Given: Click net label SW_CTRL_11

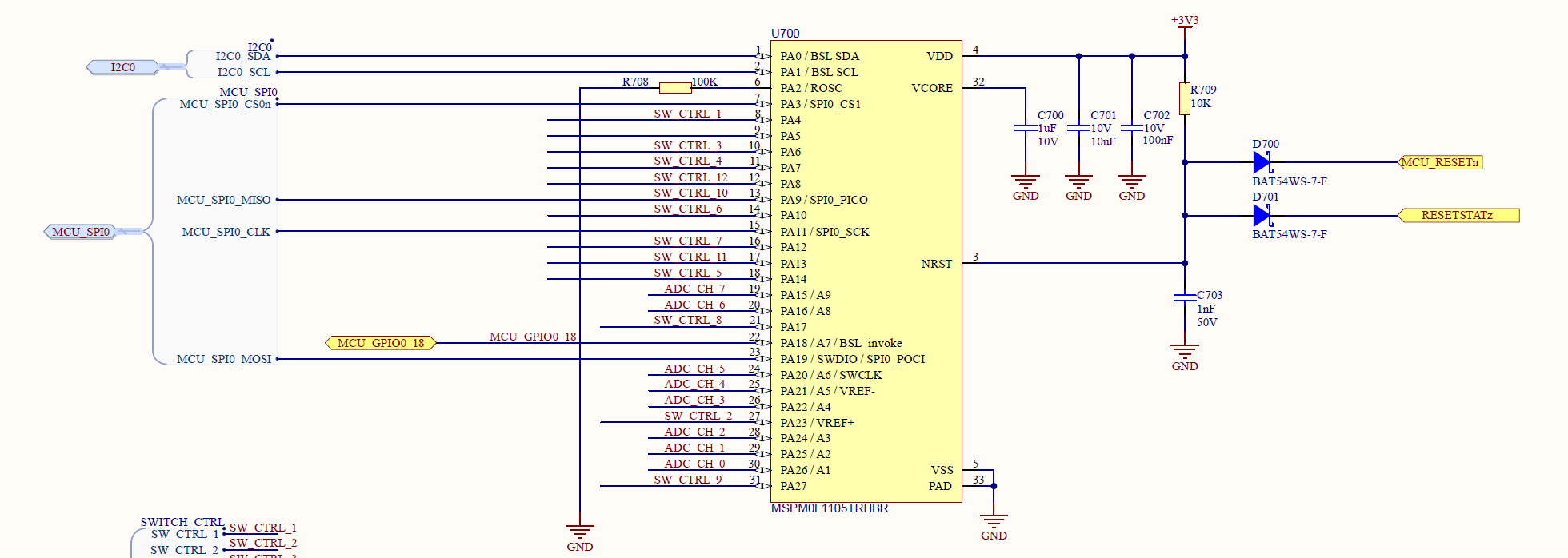Looking at the screenshot, I should [x=690, y=257].
